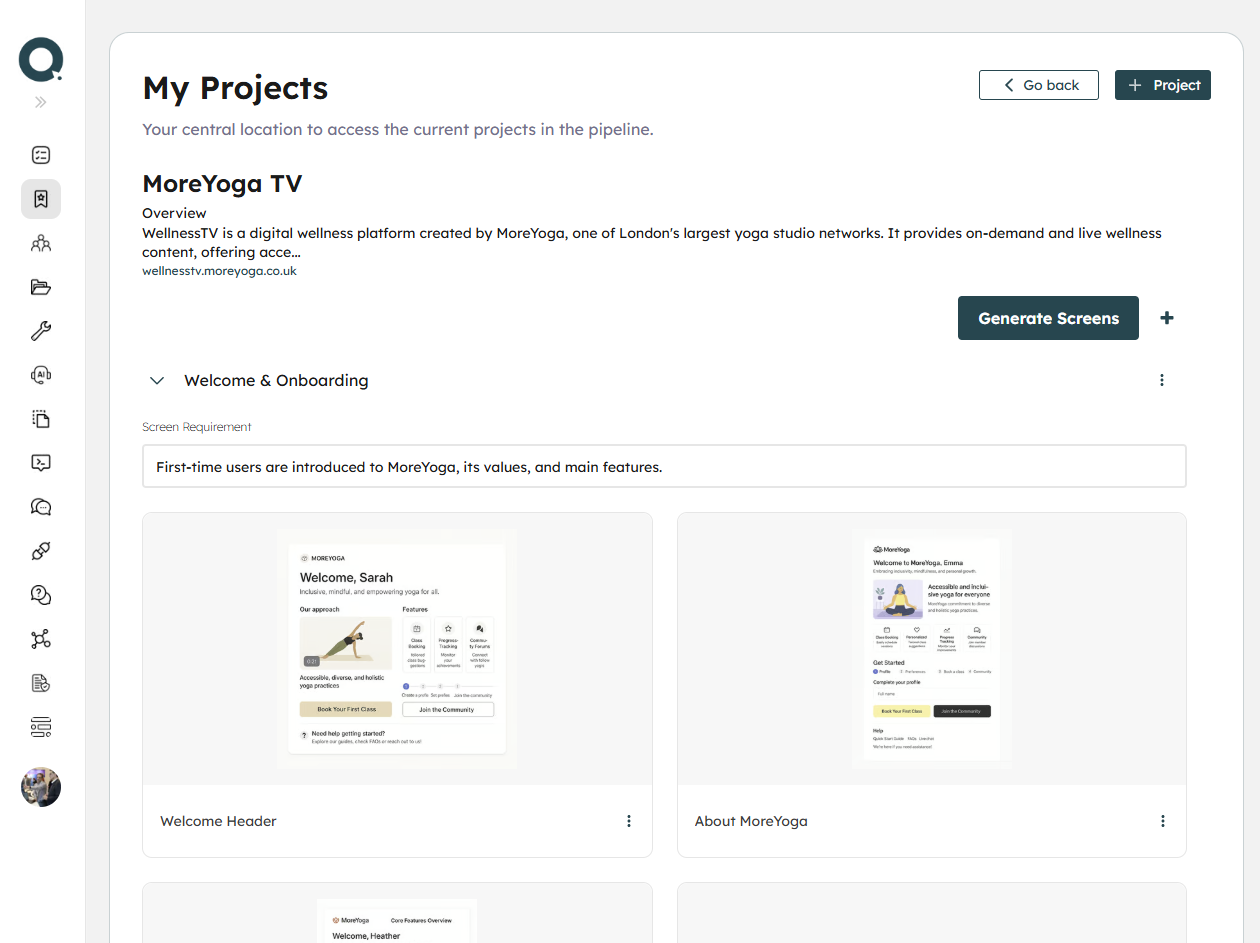This screenshot has height=943, width=1260.
Task: Open the About MoreYoga card menu
Action: pyautogui.click(x=1163, y=820)
